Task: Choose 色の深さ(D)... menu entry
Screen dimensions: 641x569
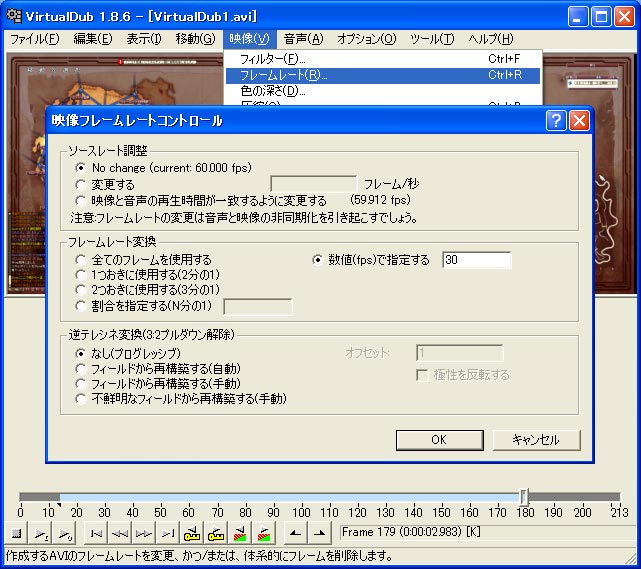Action: pyautogui.click(x=383, y=91)
